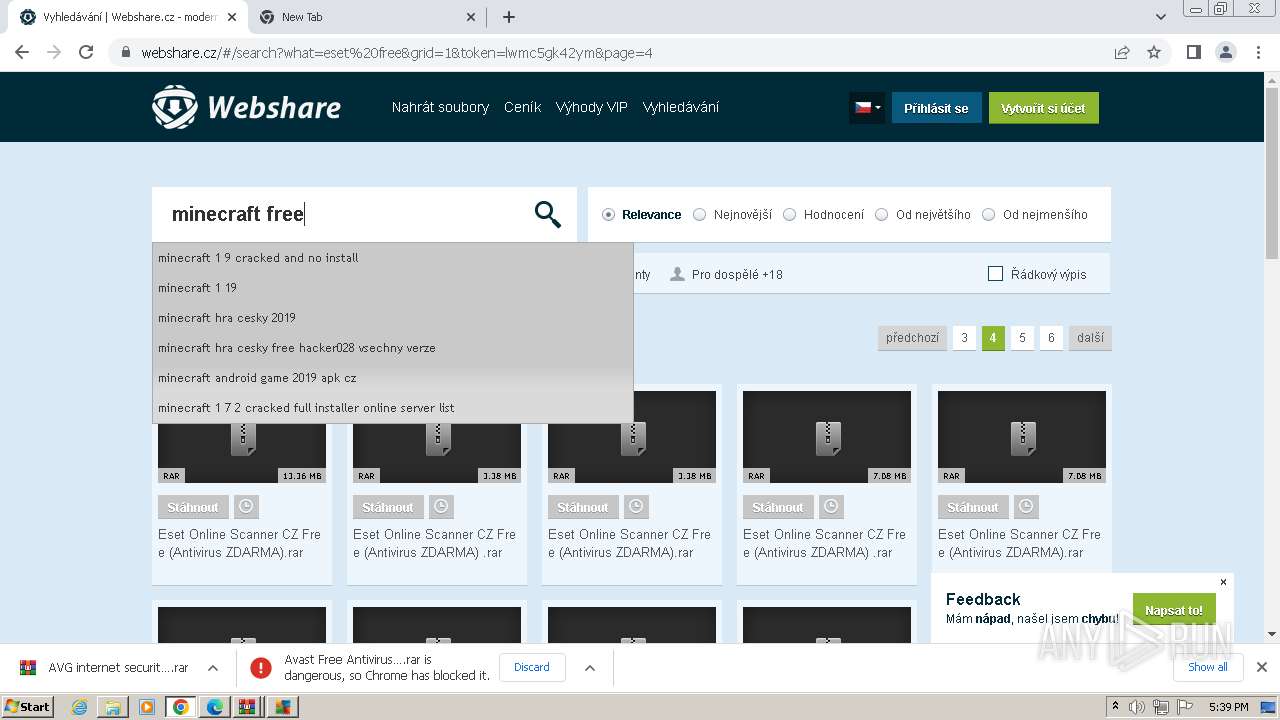Click the address bar URL
1280x720 pixels.
397,53
